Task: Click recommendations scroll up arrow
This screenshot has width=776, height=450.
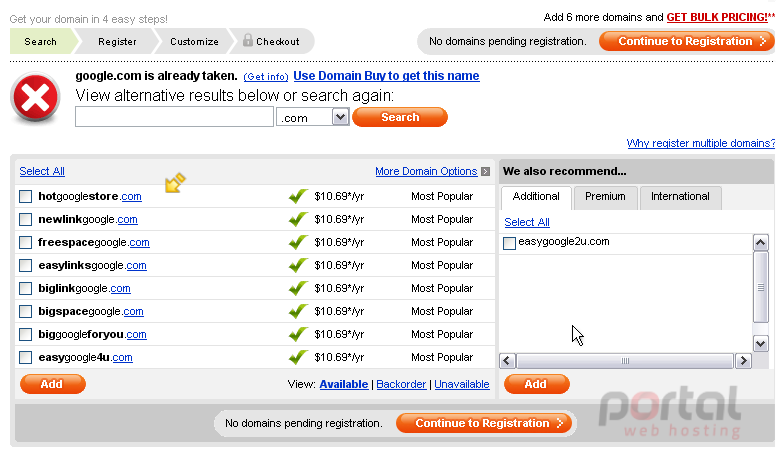Action: tap(760, 243)
